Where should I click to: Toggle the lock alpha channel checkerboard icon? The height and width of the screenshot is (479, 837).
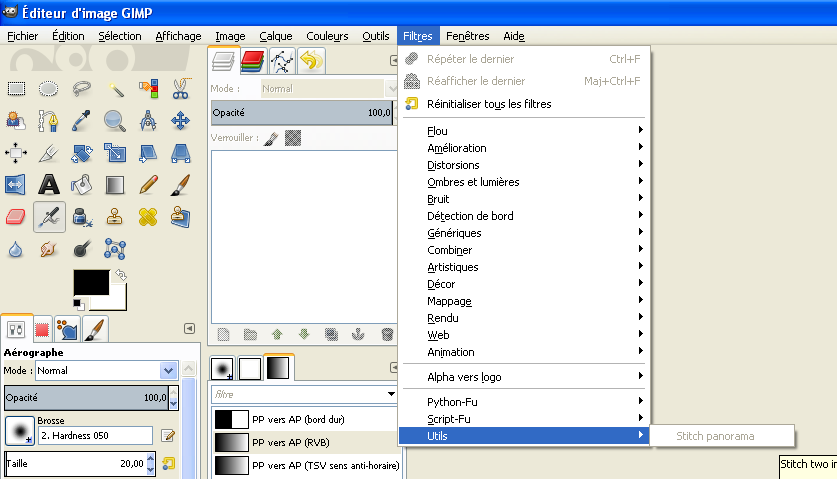(x=293, y=138)
